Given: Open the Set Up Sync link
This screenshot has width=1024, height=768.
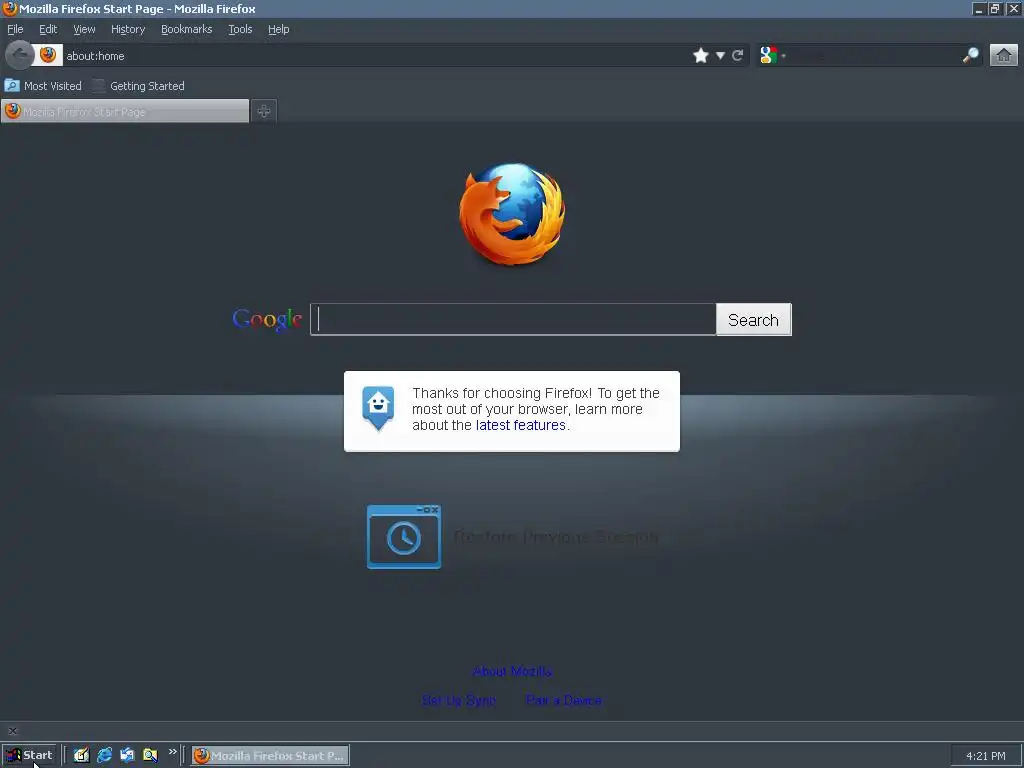Looking at the screenshot, I should 458,700.
